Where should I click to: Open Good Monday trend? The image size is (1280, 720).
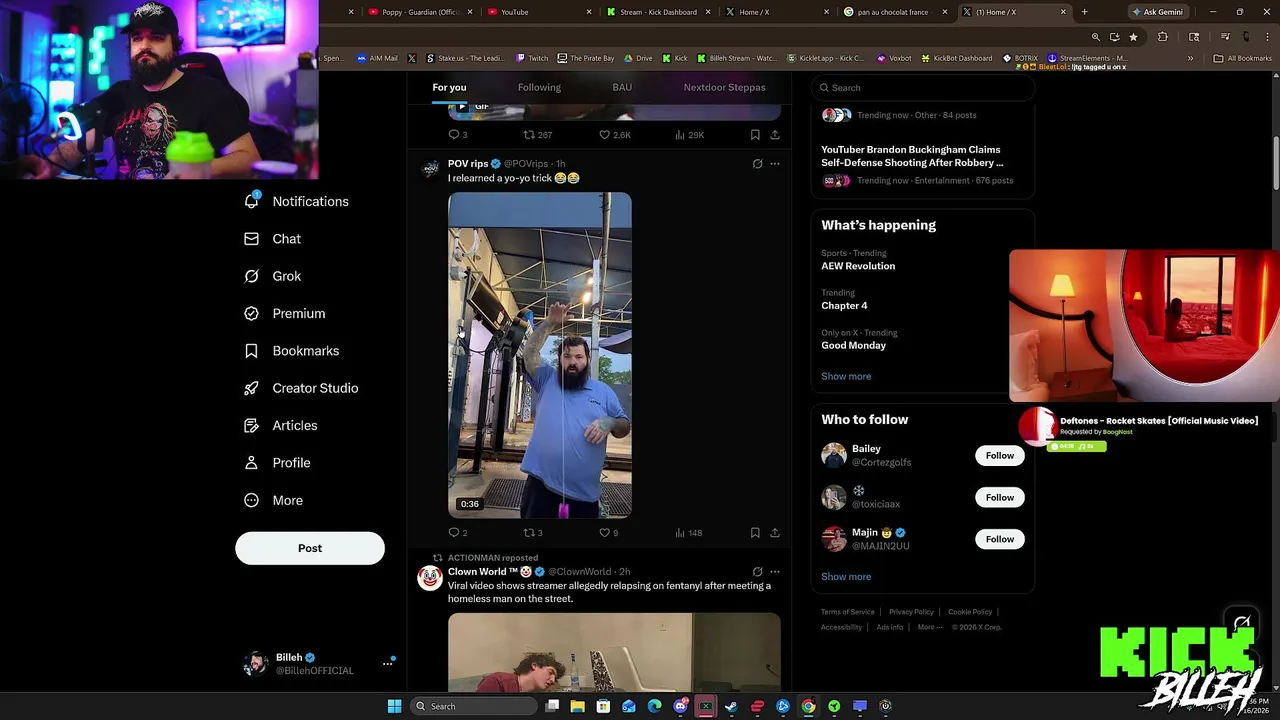(x=853, y=345)
